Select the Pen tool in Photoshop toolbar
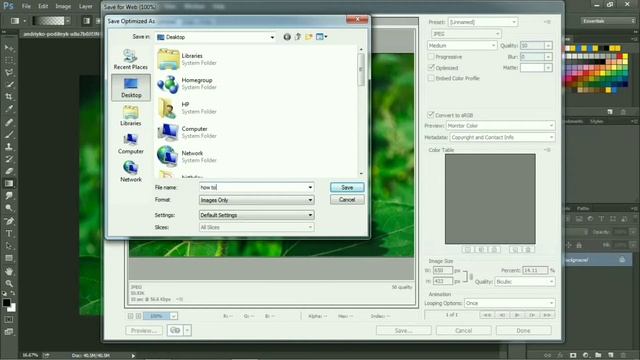Screen dimensions: 640x360 (x=9, y=221)
